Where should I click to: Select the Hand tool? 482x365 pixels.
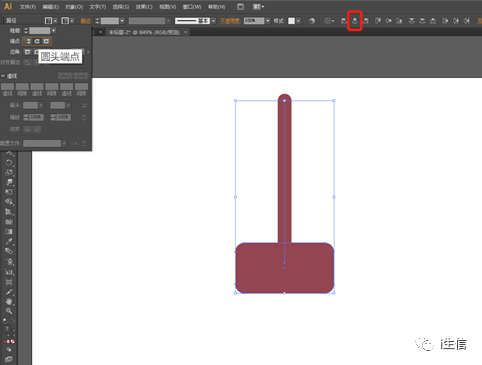pyautogui.click(x=9, y=301)
